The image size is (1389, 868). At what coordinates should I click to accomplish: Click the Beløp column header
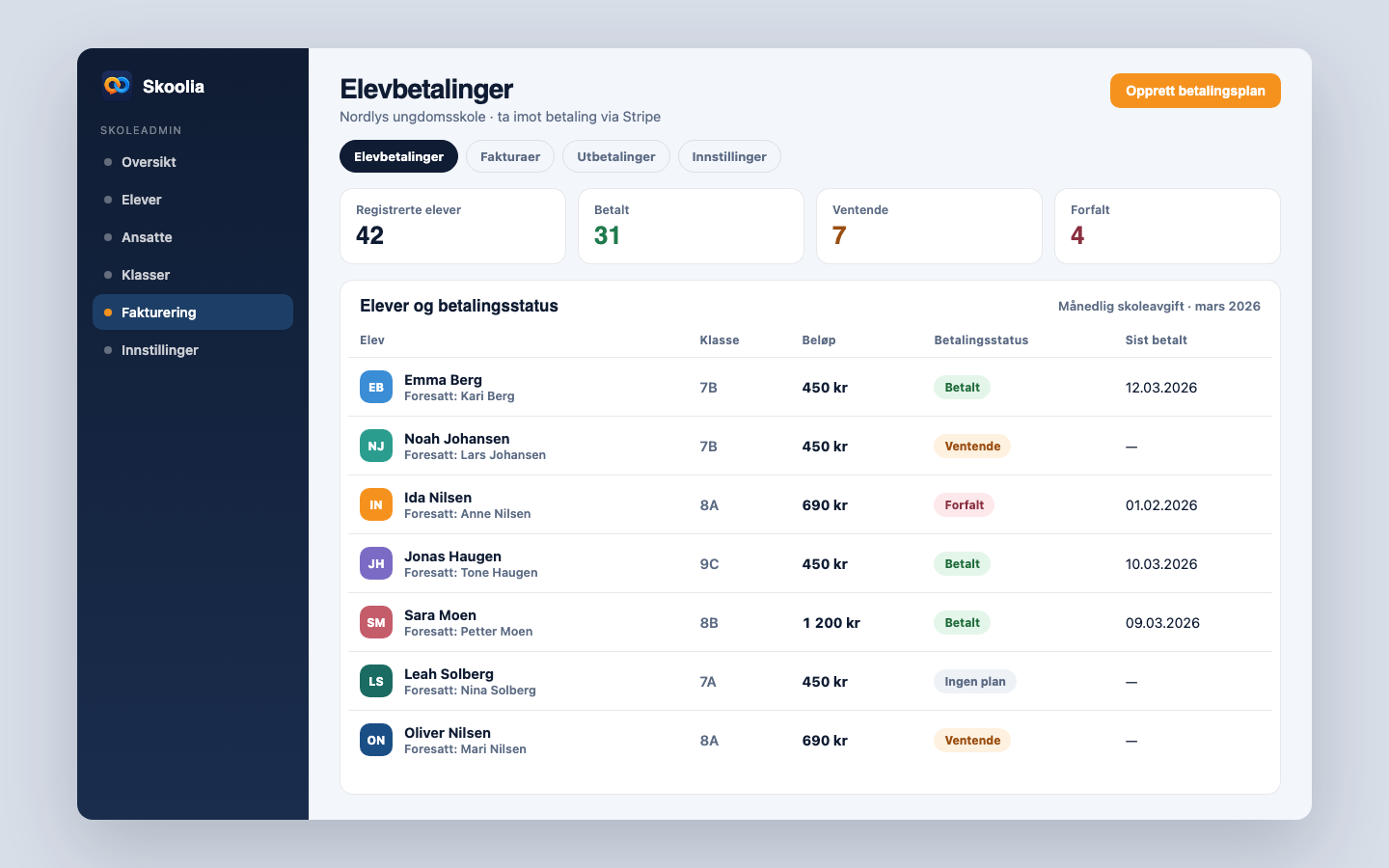point(819,339)
